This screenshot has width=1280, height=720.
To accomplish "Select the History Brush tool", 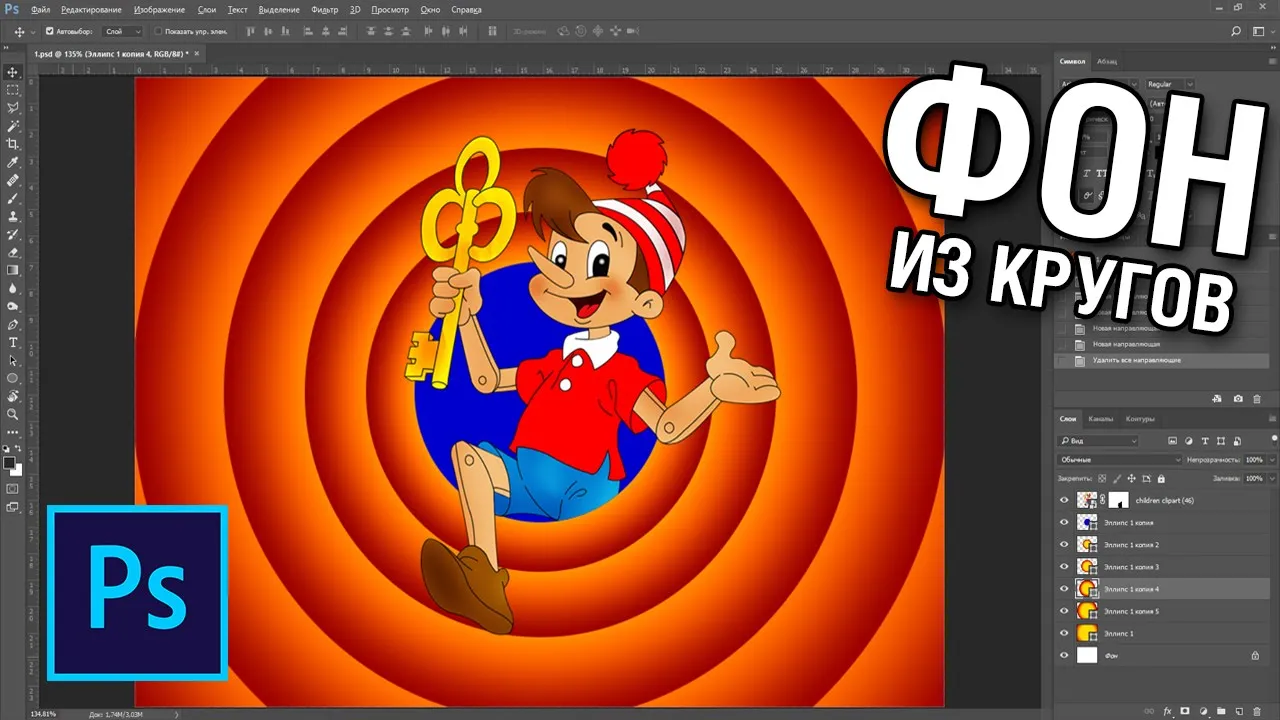I will [x=13, y=234].
